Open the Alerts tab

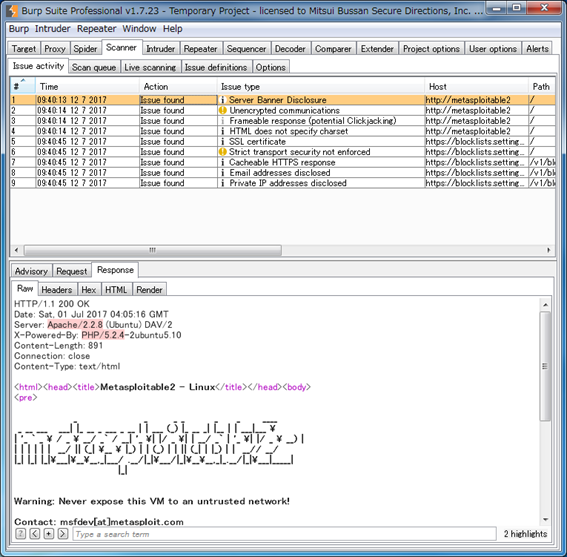(537, 48)
